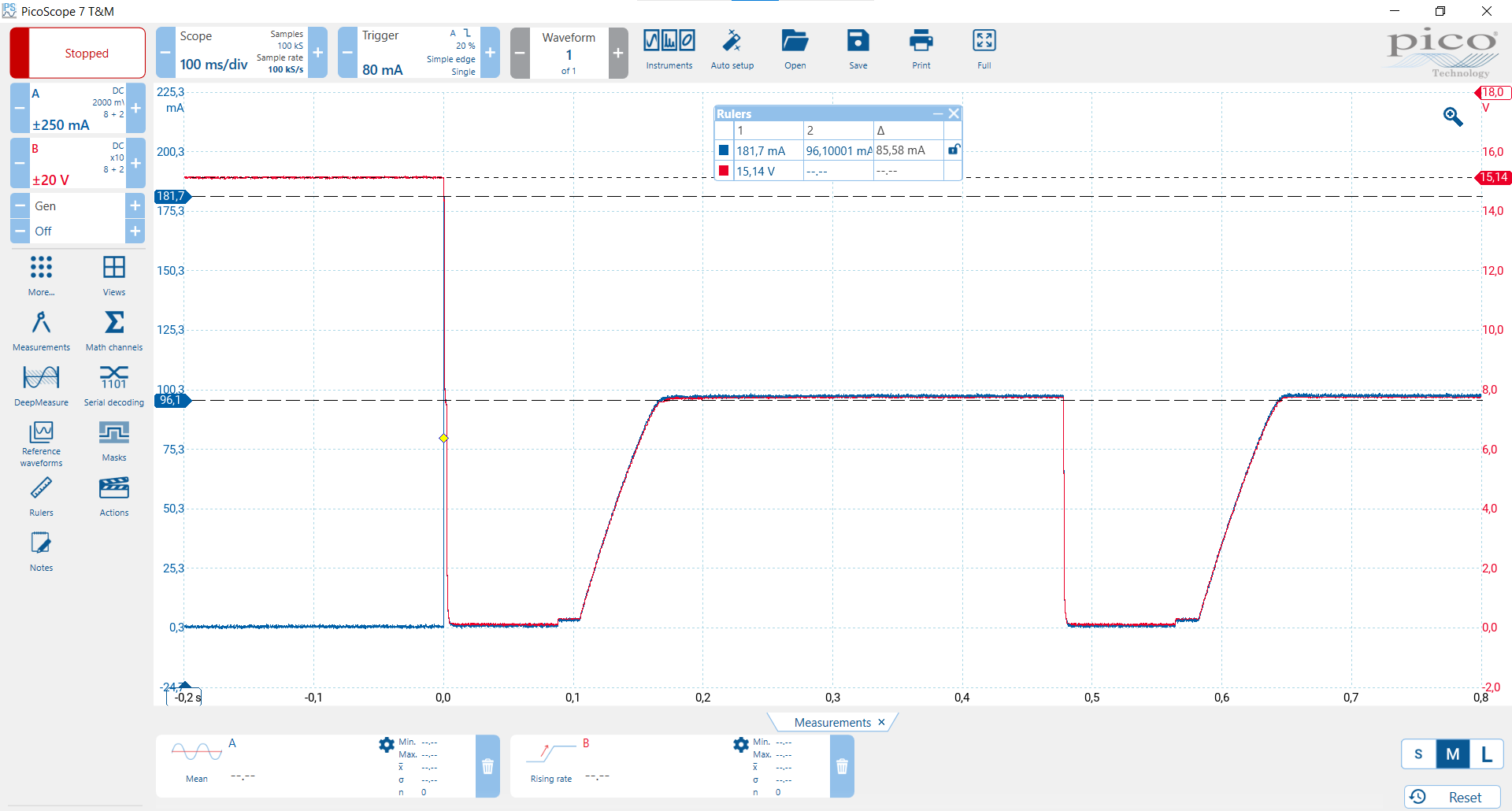Increase channel A range
Image resolution: width=1512 pixels, height=811 pixels.
pyautogui.click(x=135, y=108)
